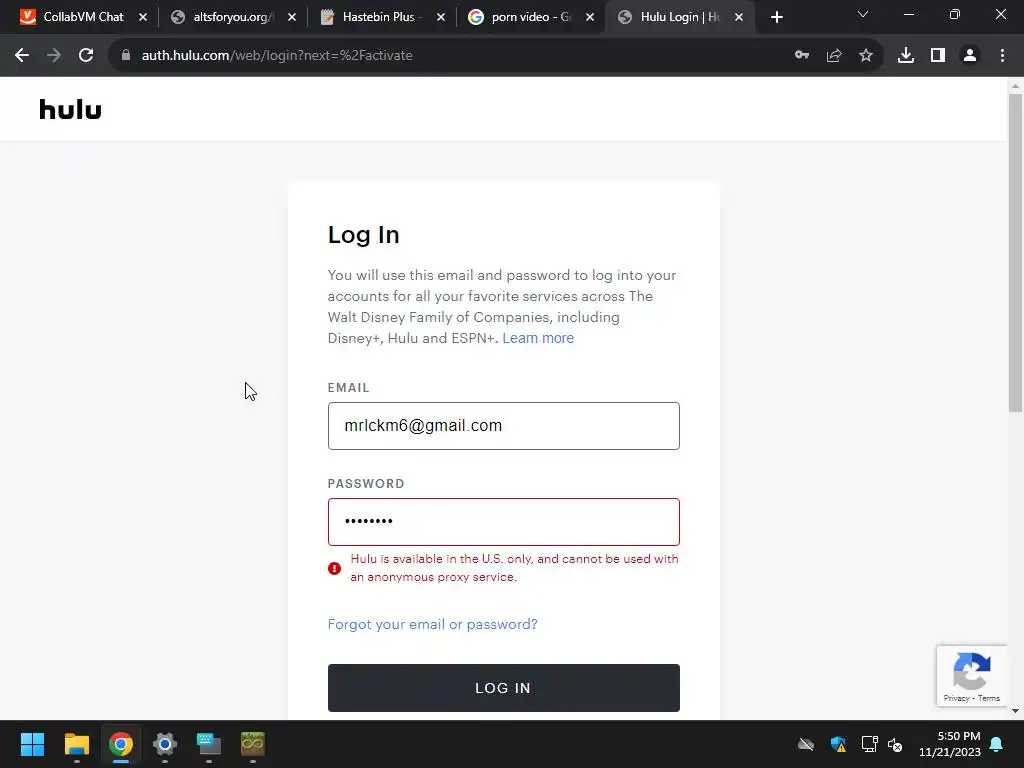Click the browser forward arrow

click(54, 56)
